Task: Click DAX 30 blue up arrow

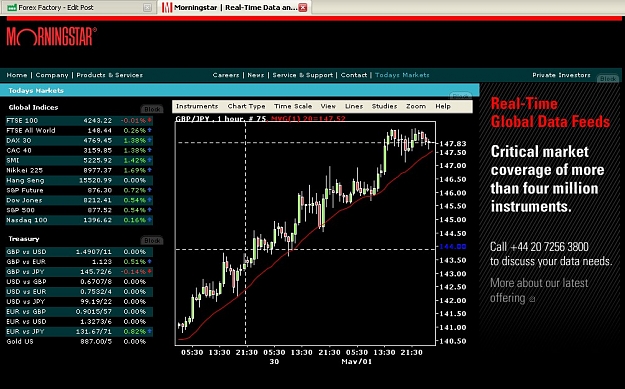Action: (x=150, y=140)
